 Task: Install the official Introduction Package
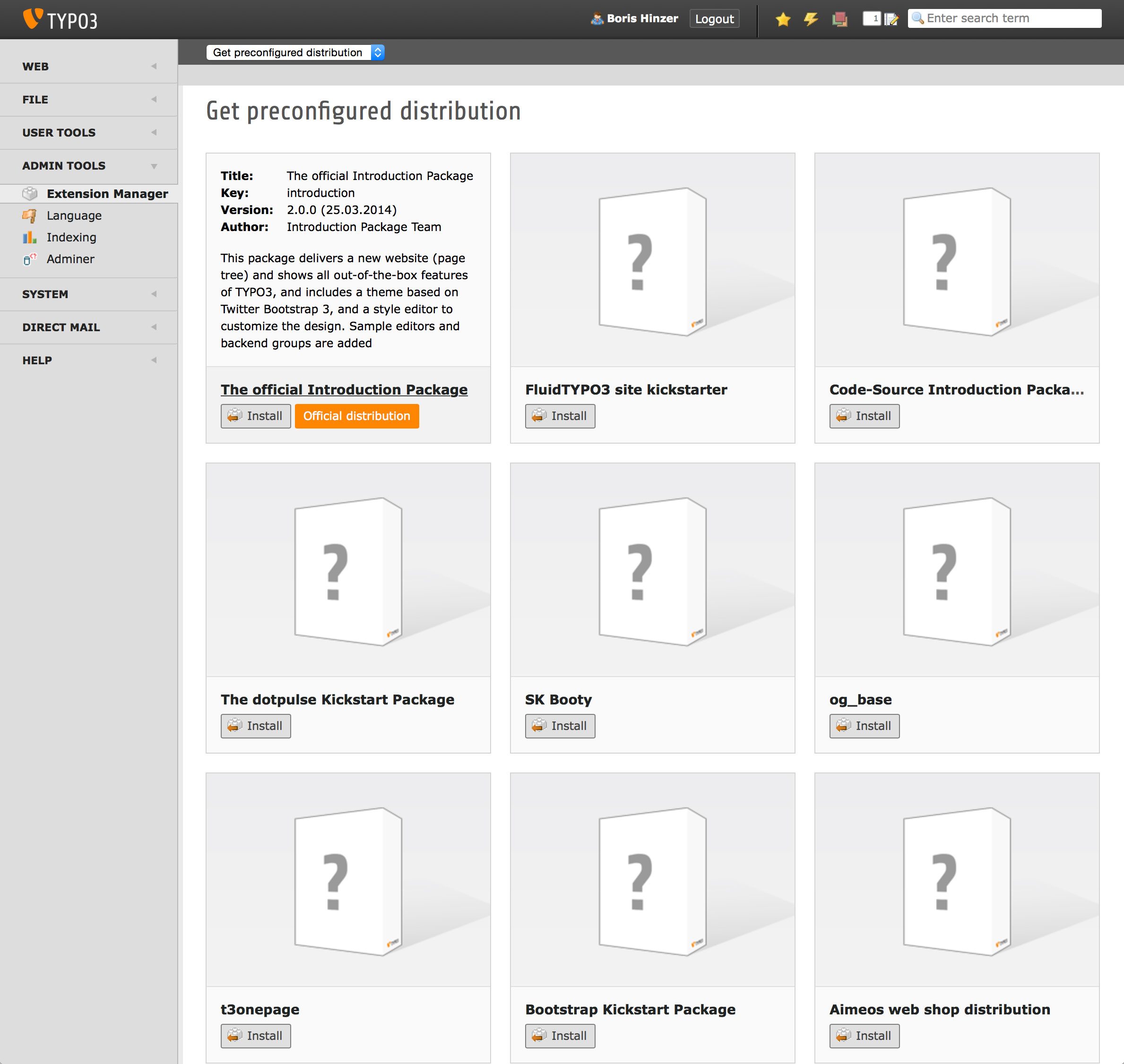tap(255, 416)
